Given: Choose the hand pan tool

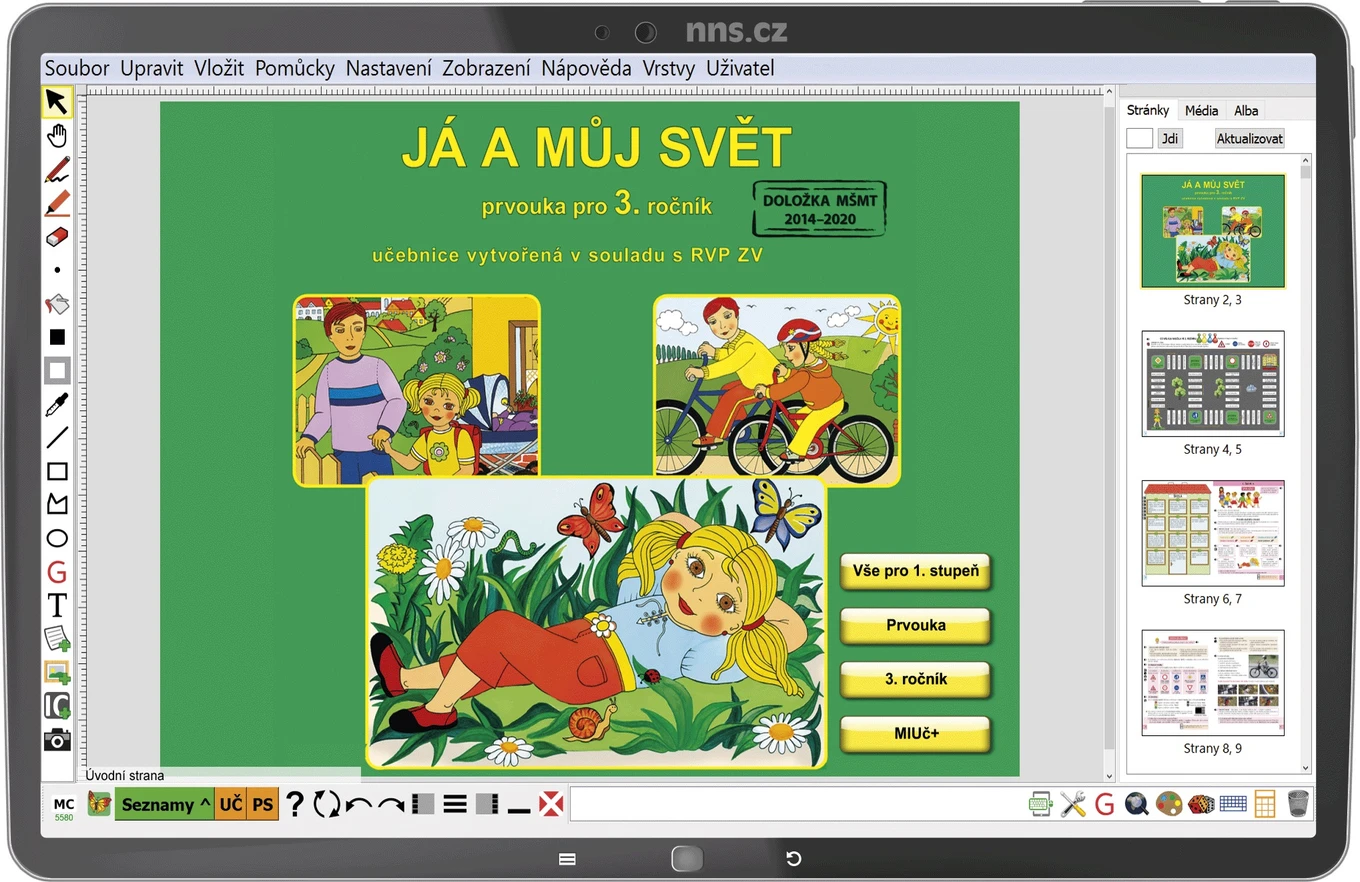Looking at the screenshot, I should point(57,136).
